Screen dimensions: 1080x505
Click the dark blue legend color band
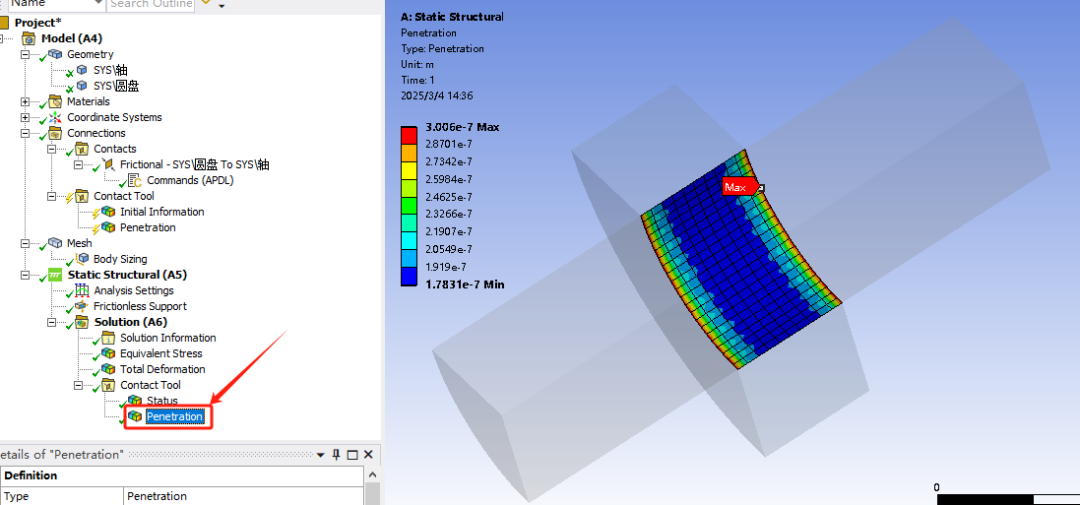(409, 278)
